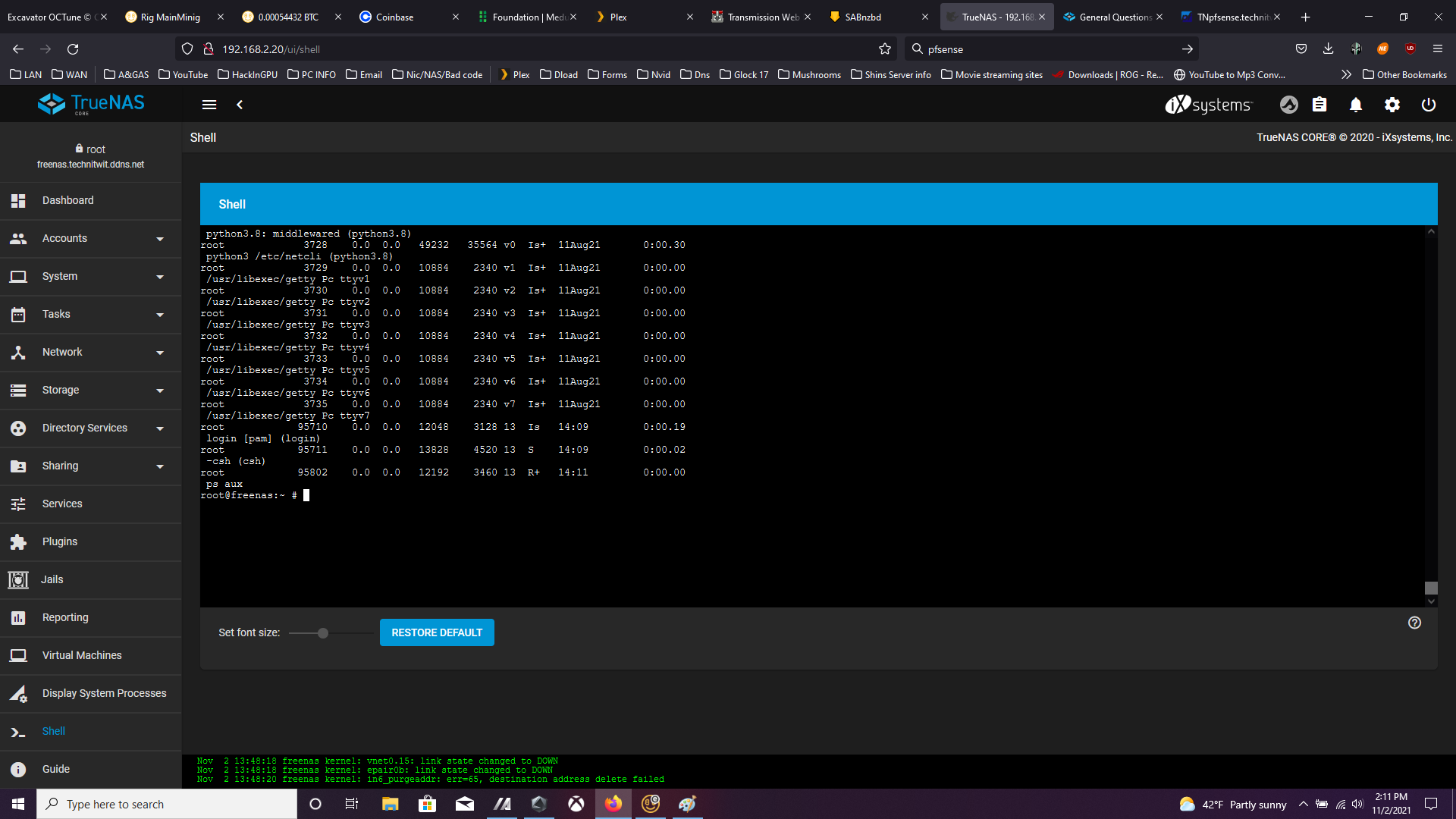Expand the Network menu
The image size is (1456, 819).
coord(91,352)
